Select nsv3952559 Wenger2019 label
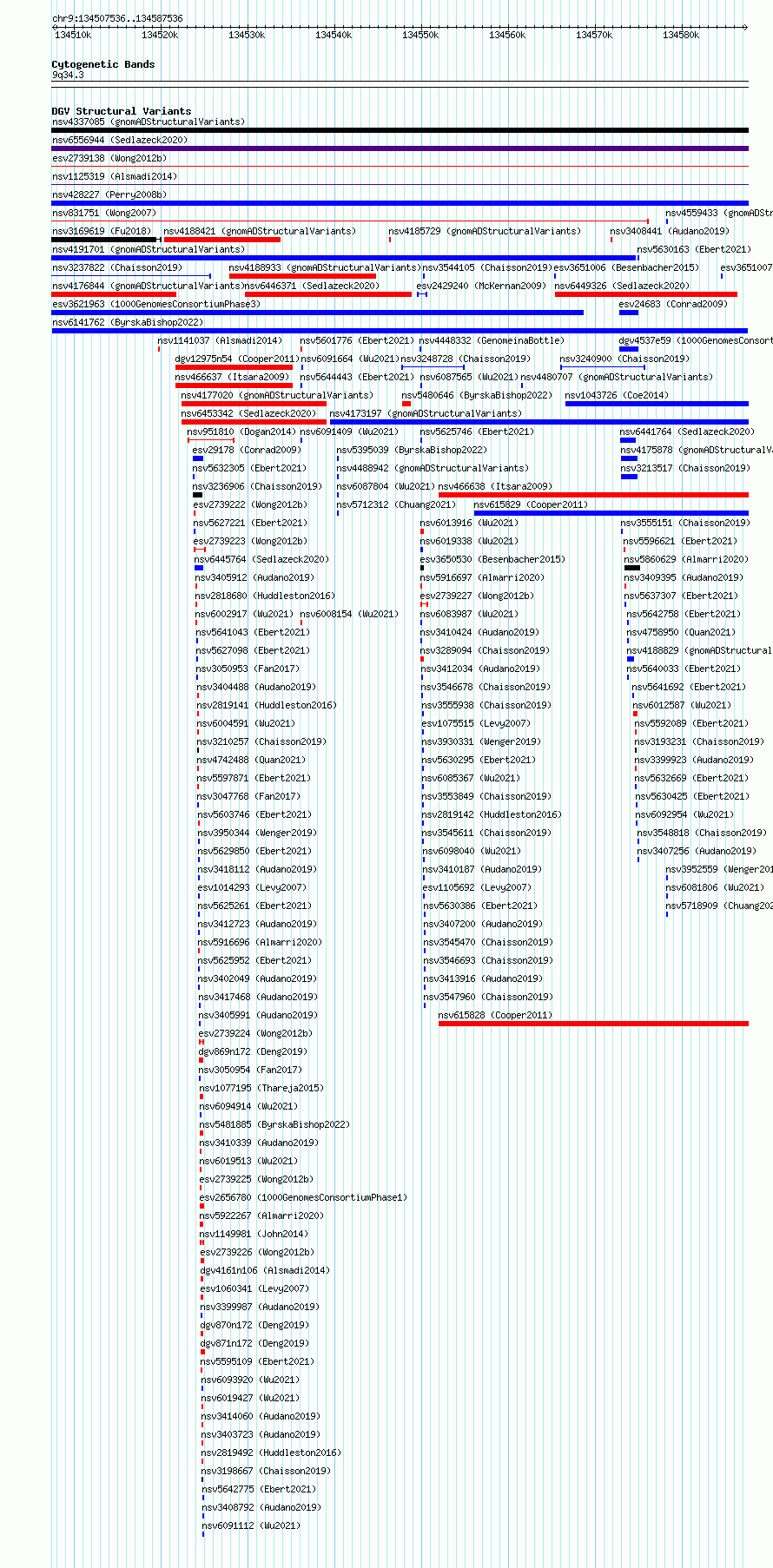 click(719, 869)
